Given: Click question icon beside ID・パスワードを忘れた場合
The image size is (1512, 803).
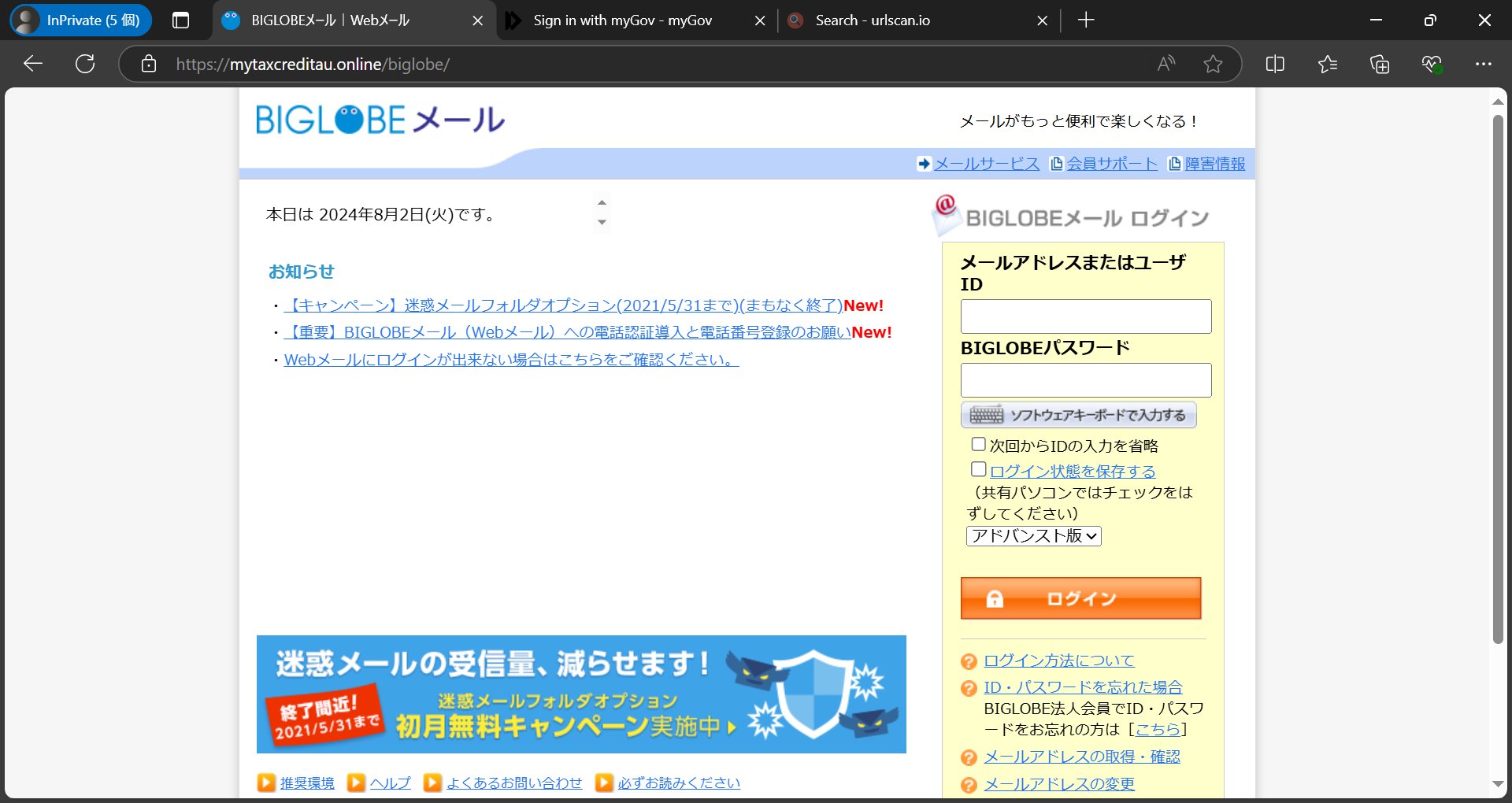Looking at the screenshot, I should [969, 688].
